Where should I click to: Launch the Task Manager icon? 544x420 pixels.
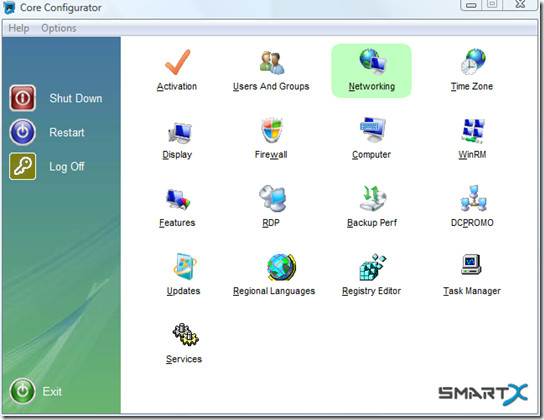tap(471, 265)
